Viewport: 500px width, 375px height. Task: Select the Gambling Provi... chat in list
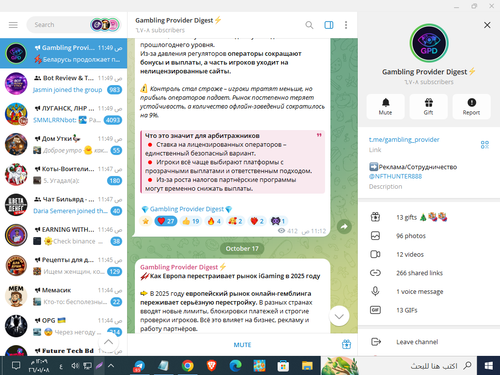point(63,53)
